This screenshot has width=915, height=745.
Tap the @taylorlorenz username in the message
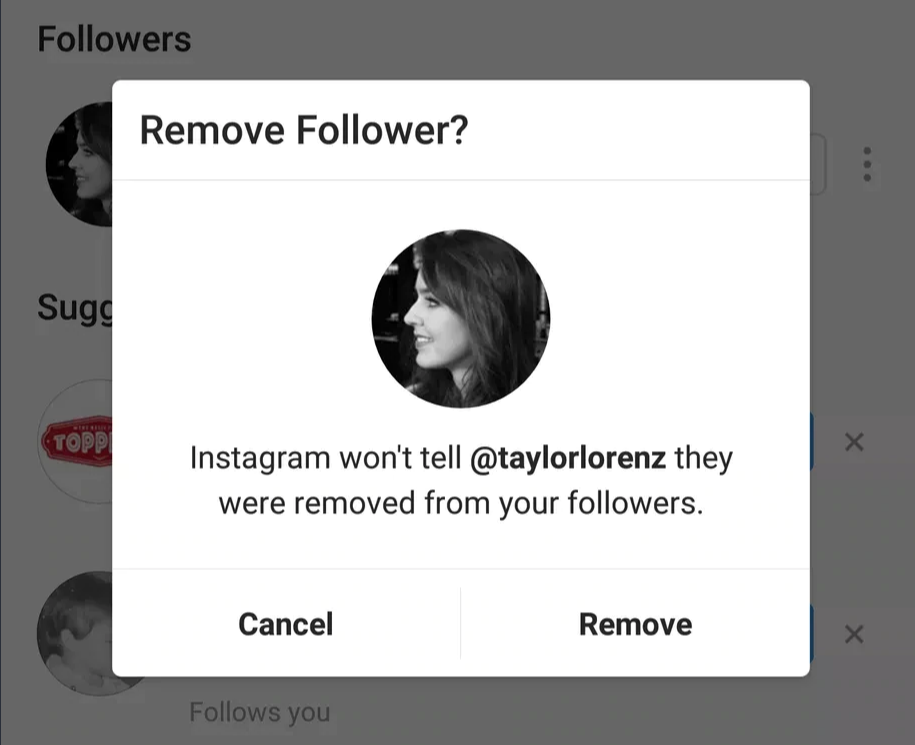[x=567, y=459]
